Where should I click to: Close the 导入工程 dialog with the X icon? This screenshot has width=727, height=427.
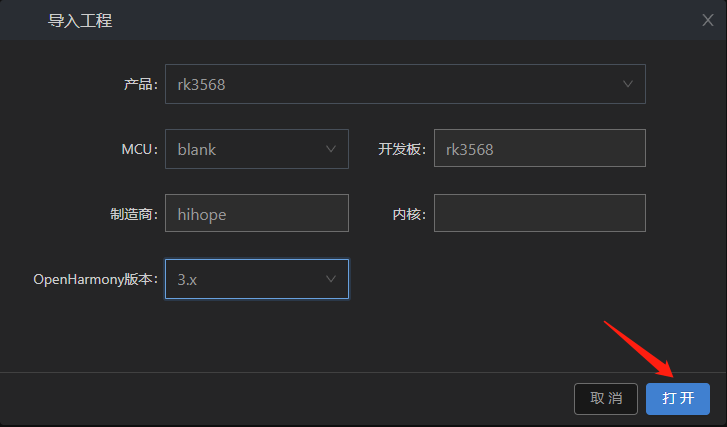point(708,19)
